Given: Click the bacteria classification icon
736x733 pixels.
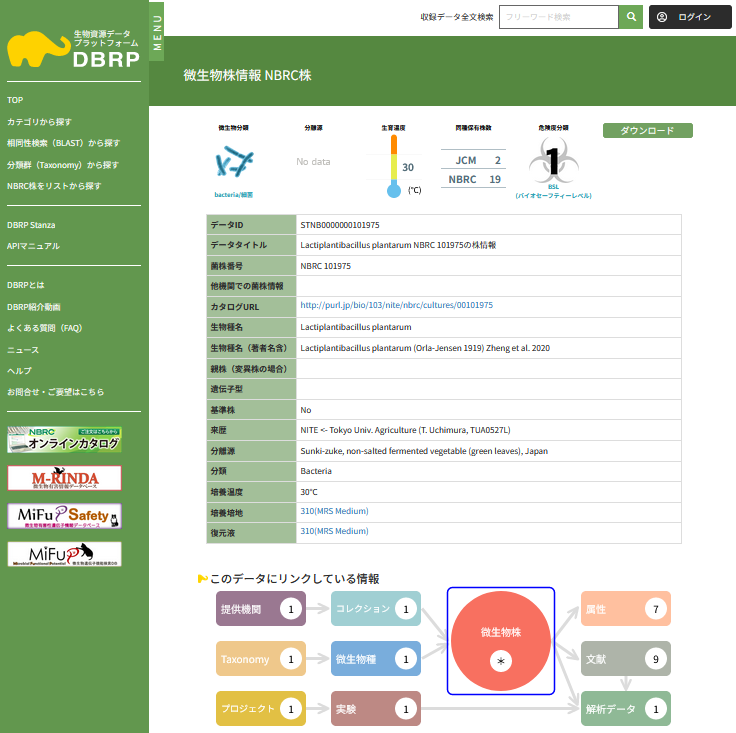Looking at the screenshot, I should click(x=234, y=161).
